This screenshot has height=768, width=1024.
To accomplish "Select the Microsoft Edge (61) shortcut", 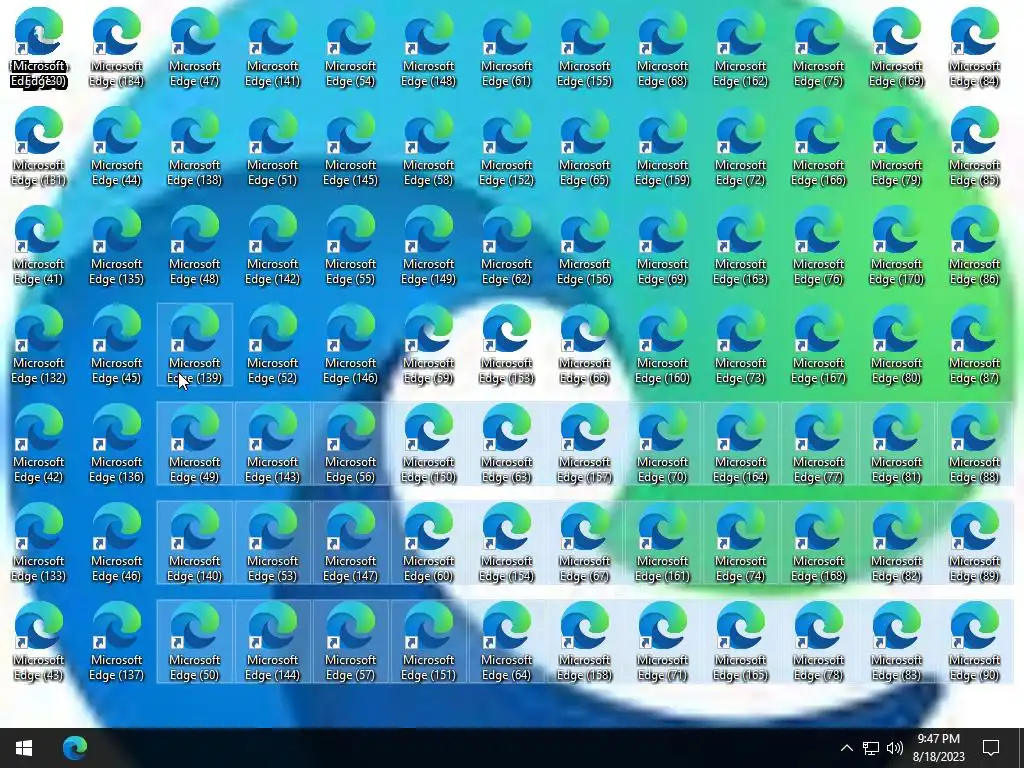I will 507,47.
